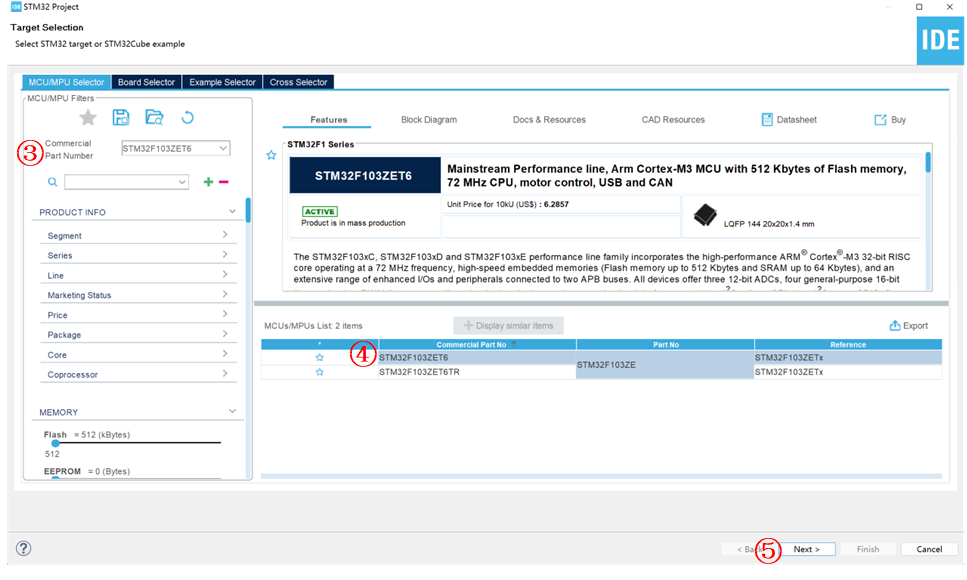
Task: Click the favorites star icon in MCU filters
Action: click(x=88, y=118)
